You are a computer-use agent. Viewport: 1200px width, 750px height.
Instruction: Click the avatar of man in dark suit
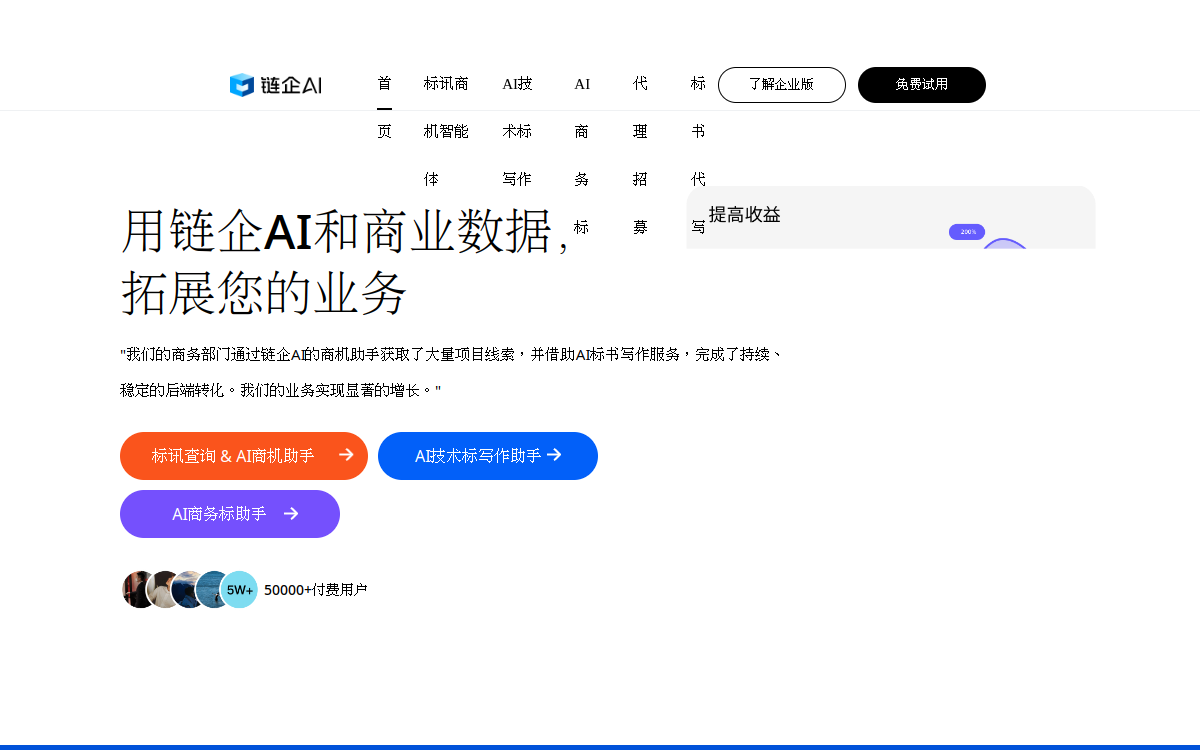click(138, 590)
